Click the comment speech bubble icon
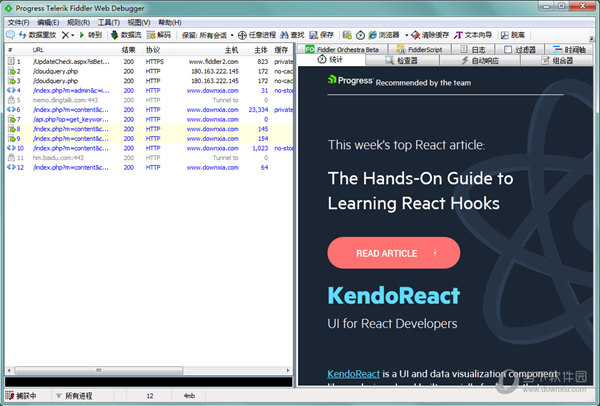This screenshot has width=600, height=406. click(x=10, y=35)
